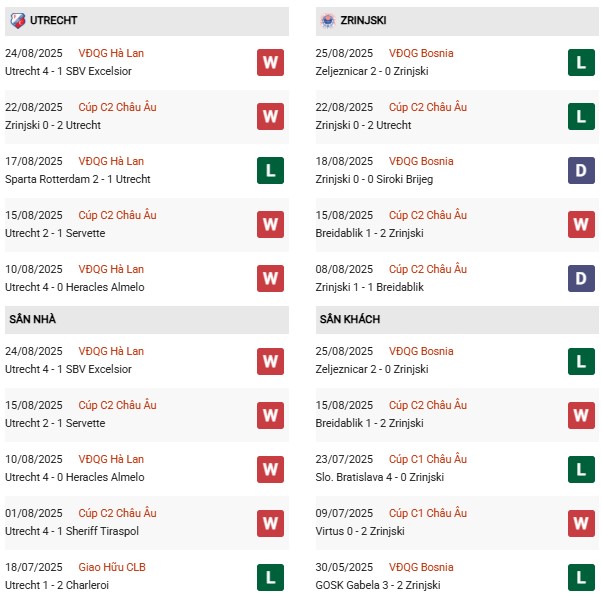
Task: Click the Utrecht club logo icon
Action: [x=17, y=20]
